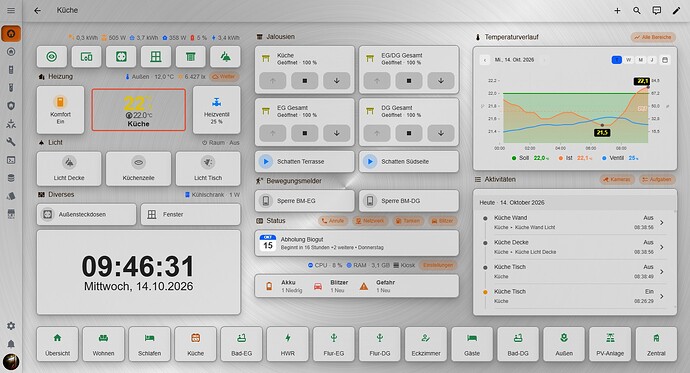Go back with the arrow icon
The image size is (690, 373).
(37, 11)
